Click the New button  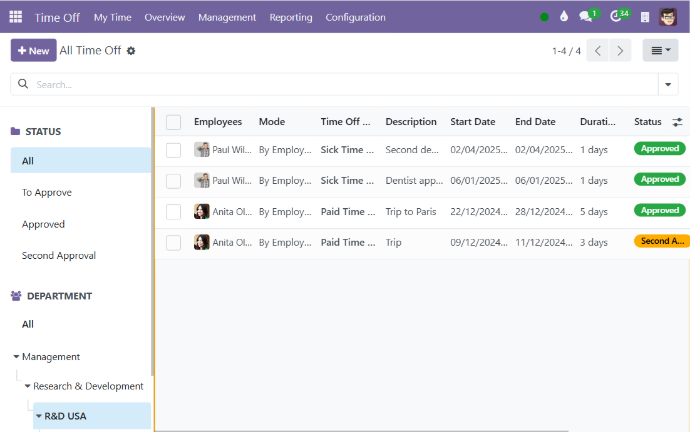(33, 51)
